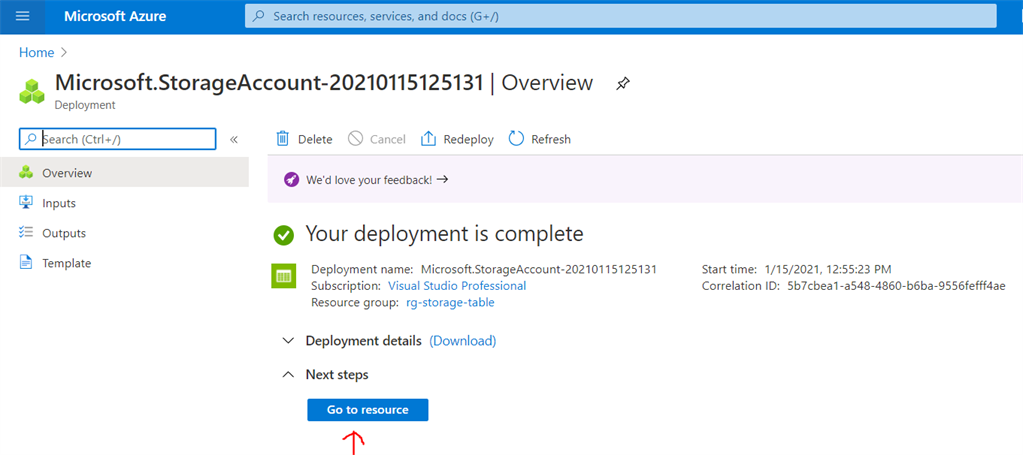The width and height of the screenshot is (1023, 455).
Task: Click the Redeploy upload icon
Action: 429,139
